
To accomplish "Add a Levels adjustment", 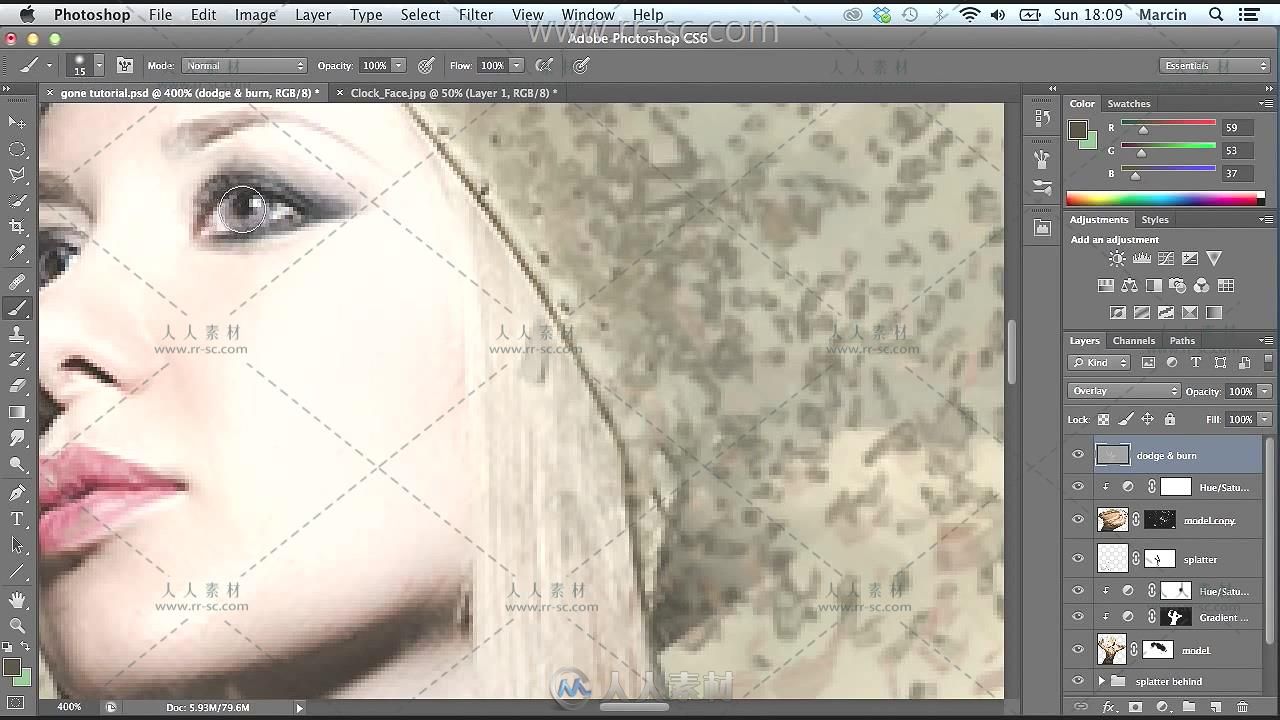I will 1141,259.
